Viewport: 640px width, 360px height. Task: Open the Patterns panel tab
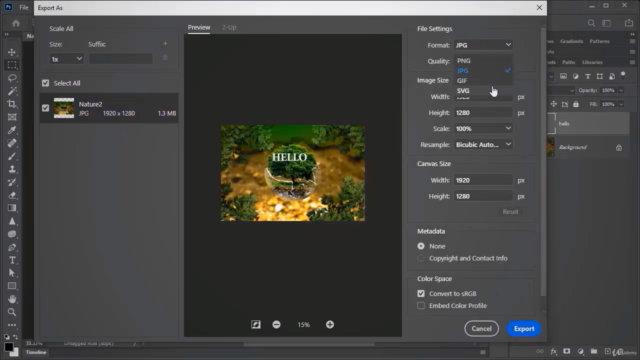[x=599, y=41]
